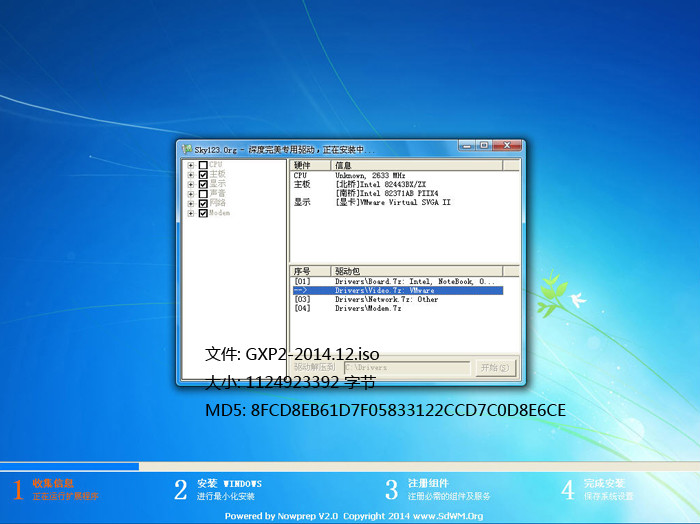700x524 pixels.
Task: Click the 硬件 column header
Action: (x=311, y=165)
